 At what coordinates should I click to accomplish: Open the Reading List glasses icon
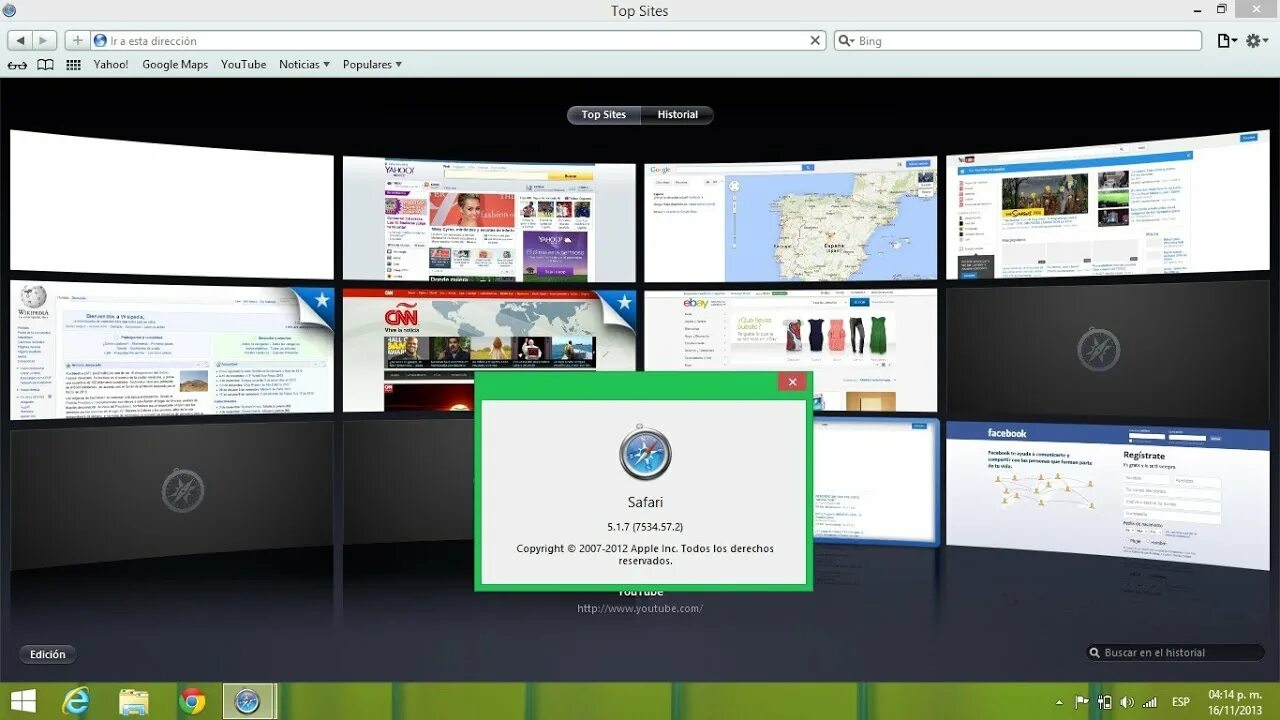pos(17,65)
